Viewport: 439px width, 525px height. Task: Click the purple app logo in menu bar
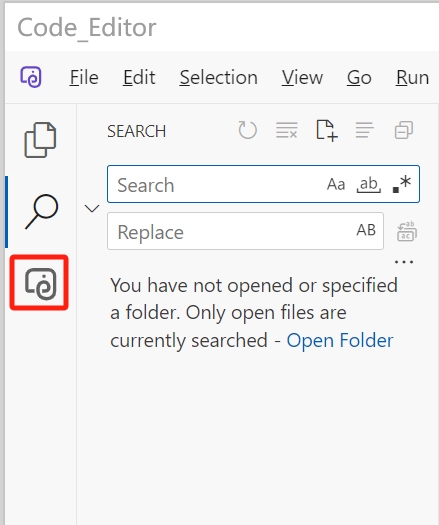(31, 77)
